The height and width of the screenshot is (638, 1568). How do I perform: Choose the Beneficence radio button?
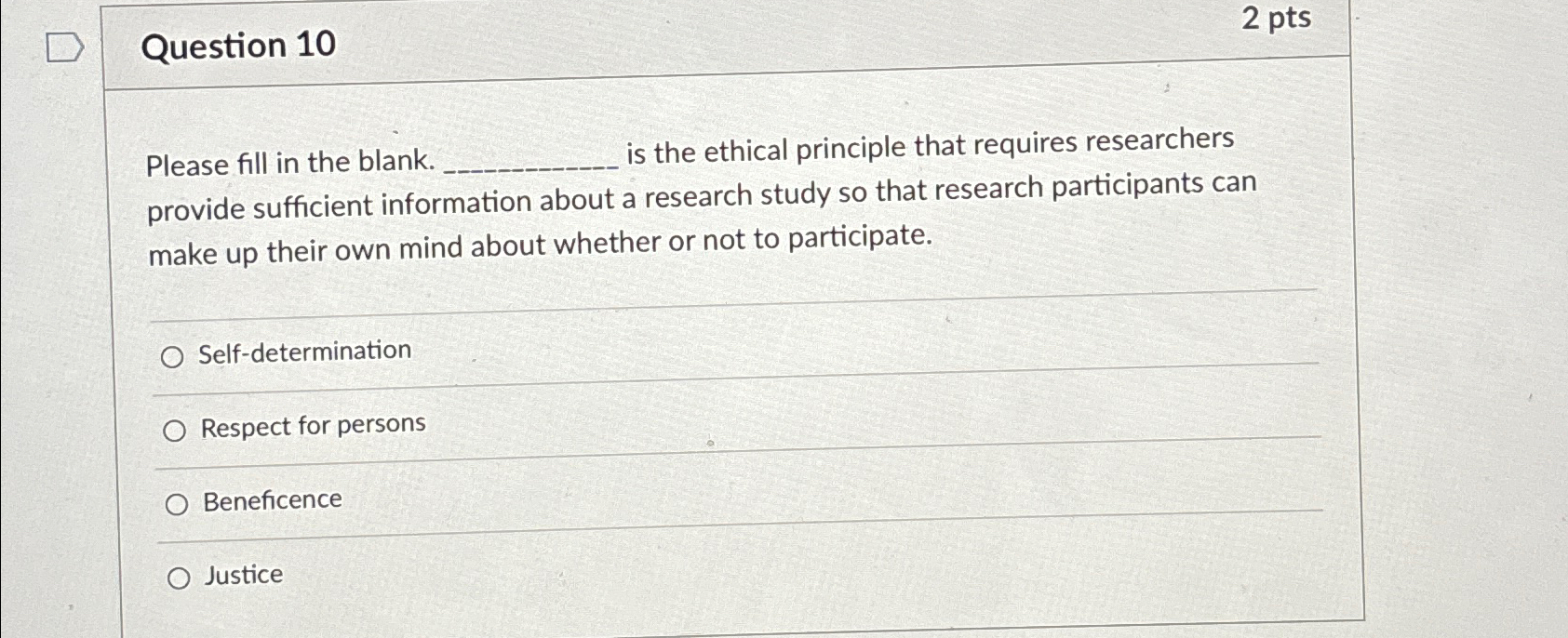pos(175,503)
